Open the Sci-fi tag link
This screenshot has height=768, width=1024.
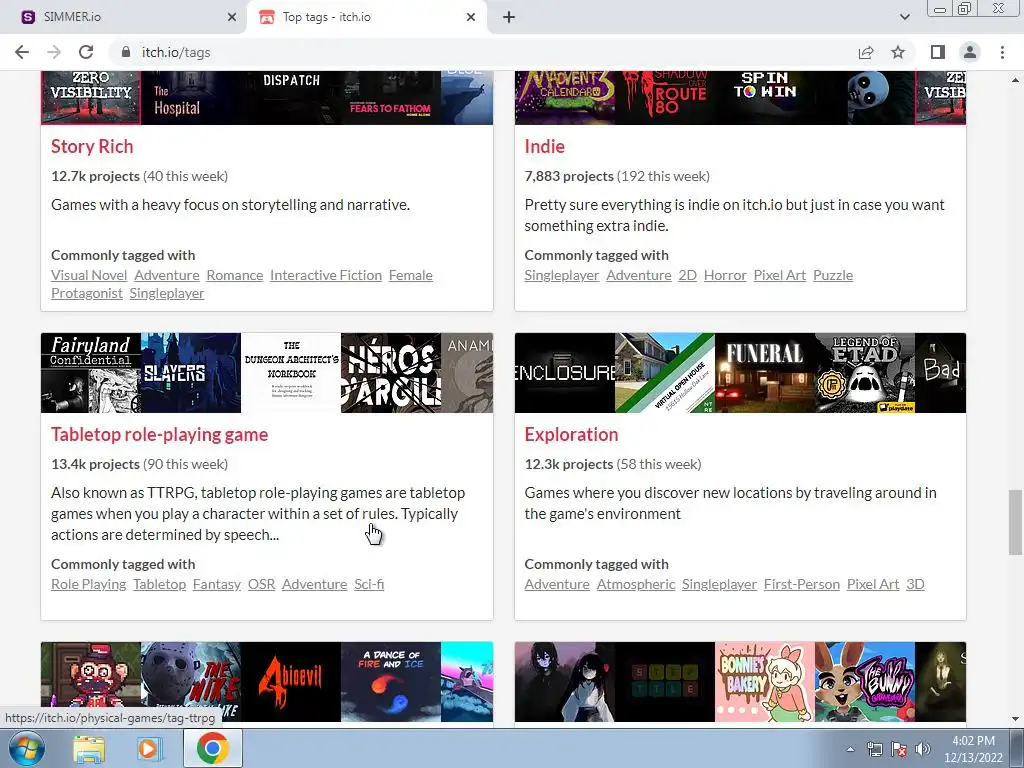point(369,584)
